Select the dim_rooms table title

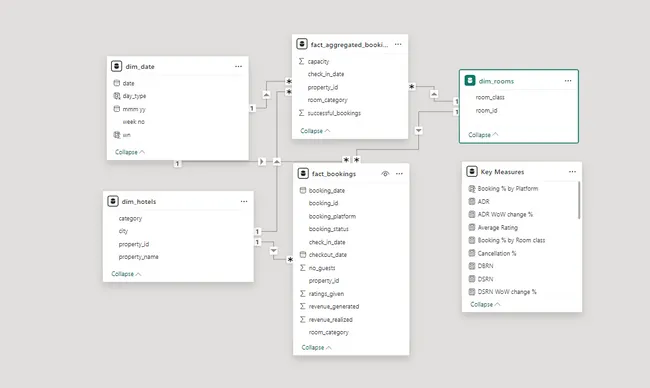496,81
